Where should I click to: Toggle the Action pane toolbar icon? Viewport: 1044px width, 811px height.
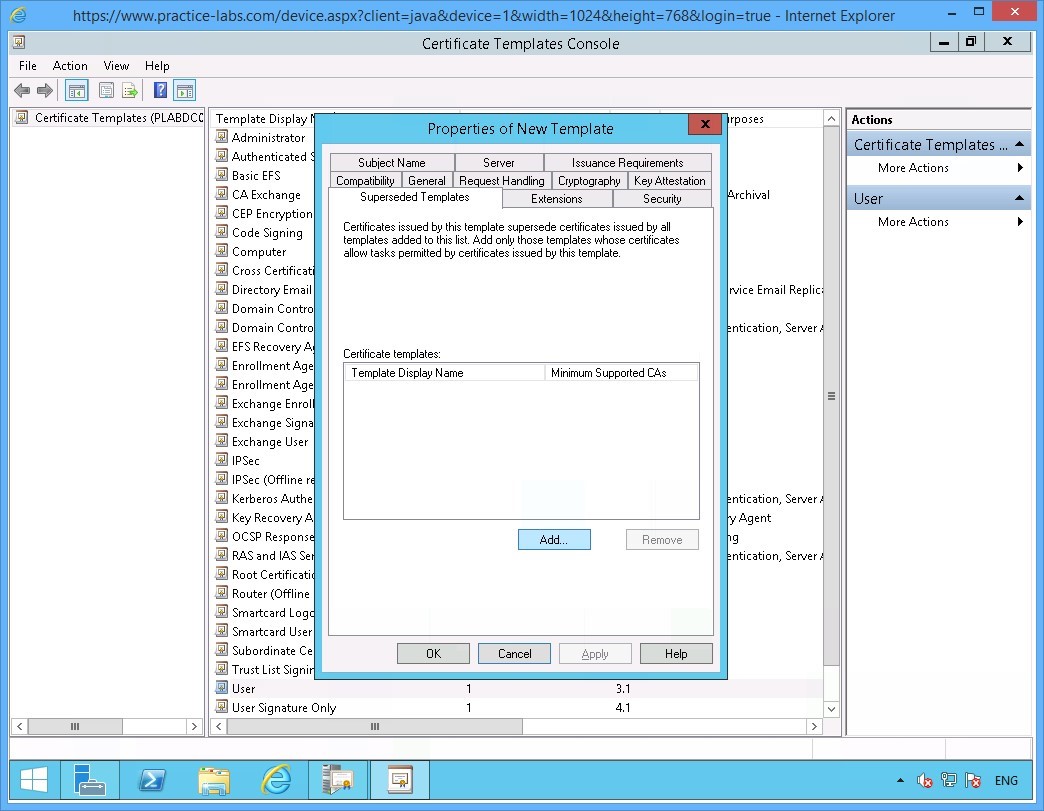[185, 90]
